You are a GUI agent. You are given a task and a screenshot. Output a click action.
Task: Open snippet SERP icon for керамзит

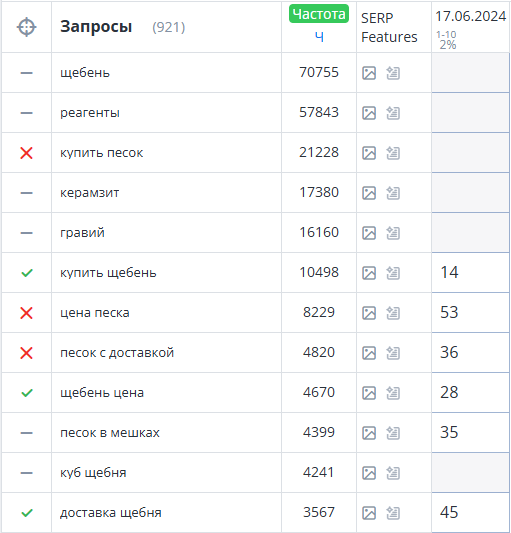pyautogui.click(x=393, y=193)
